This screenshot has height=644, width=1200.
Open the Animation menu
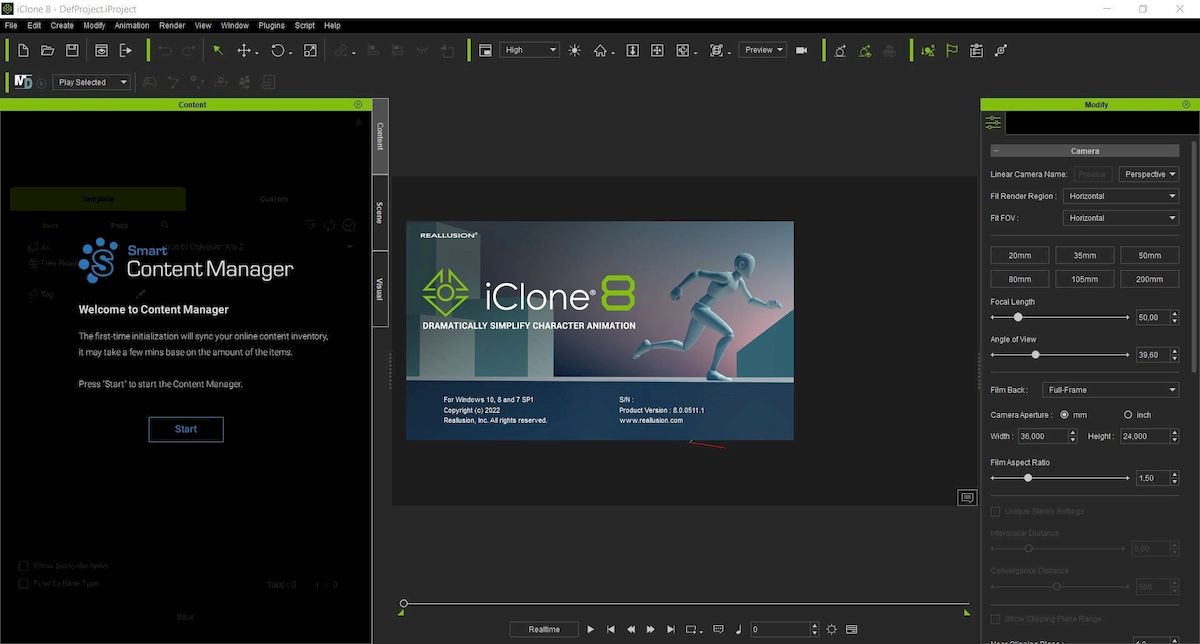click(x=131, y=25)
